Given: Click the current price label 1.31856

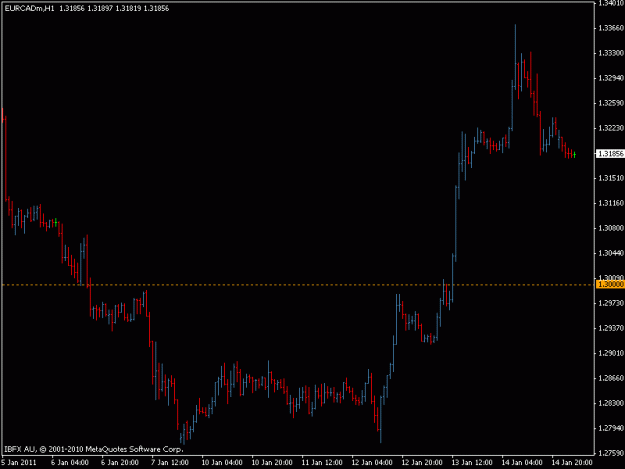Looking at the screenshot, I should (x=610, y=154).
